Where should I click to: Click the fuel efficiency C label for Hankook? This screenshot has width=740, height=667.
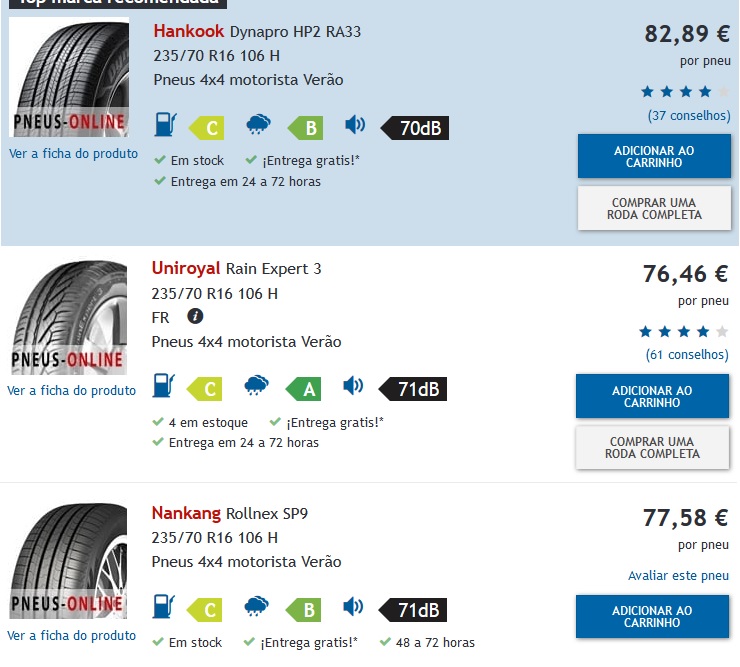pyautogui.click(x=206, y=128)
